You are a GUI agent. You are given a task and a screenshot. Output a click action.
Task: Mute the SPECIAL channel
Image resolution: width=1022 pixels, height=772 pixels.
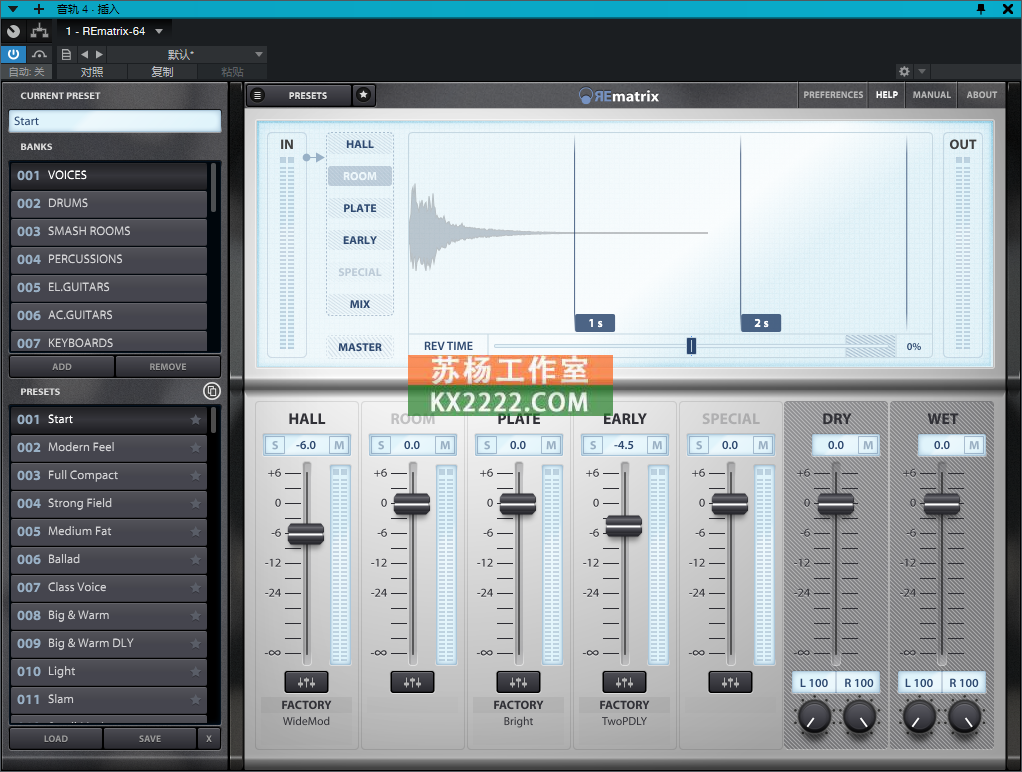coord(763,445)
